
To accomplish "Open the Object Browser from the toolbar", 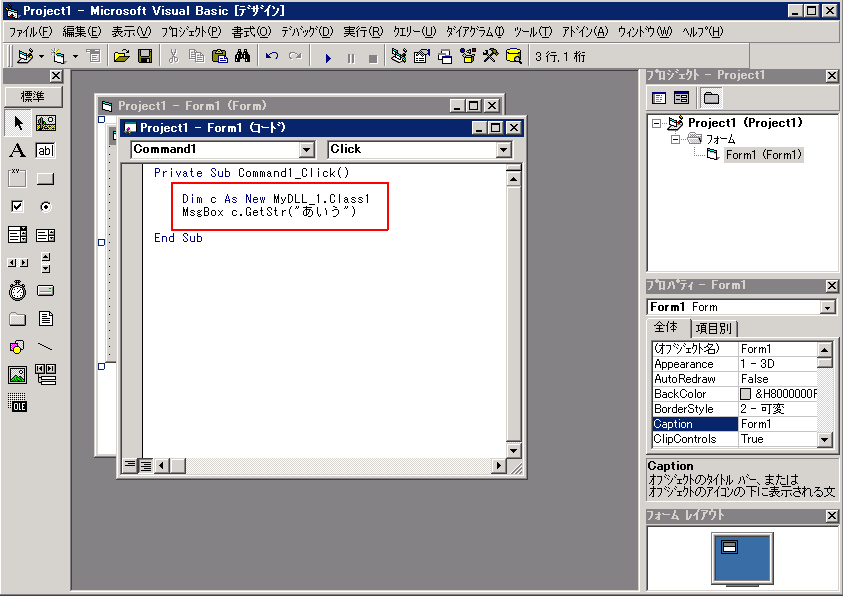I will click(466, 57).
